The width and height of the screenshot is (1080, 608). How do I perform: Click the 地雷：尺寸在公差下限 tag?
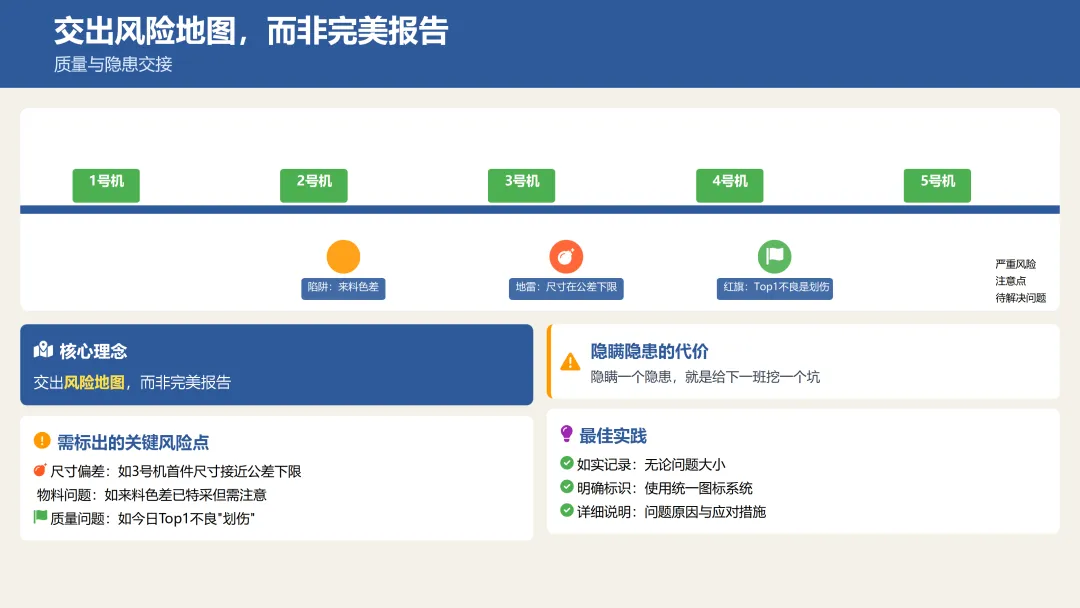coord(566,288)
